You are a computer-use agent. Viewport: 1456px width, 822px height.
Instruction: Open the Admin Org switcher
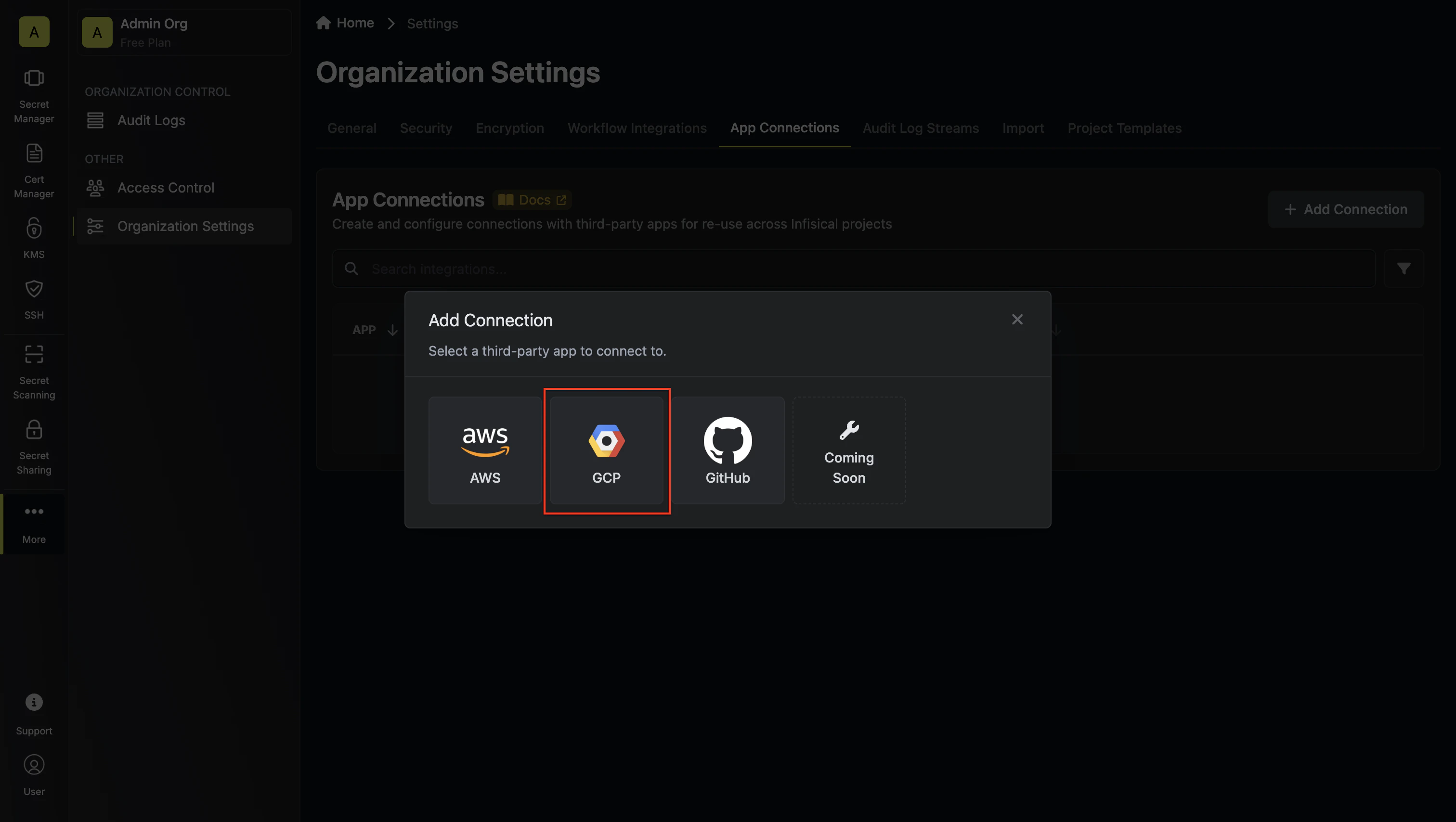[x=184, y=32]
